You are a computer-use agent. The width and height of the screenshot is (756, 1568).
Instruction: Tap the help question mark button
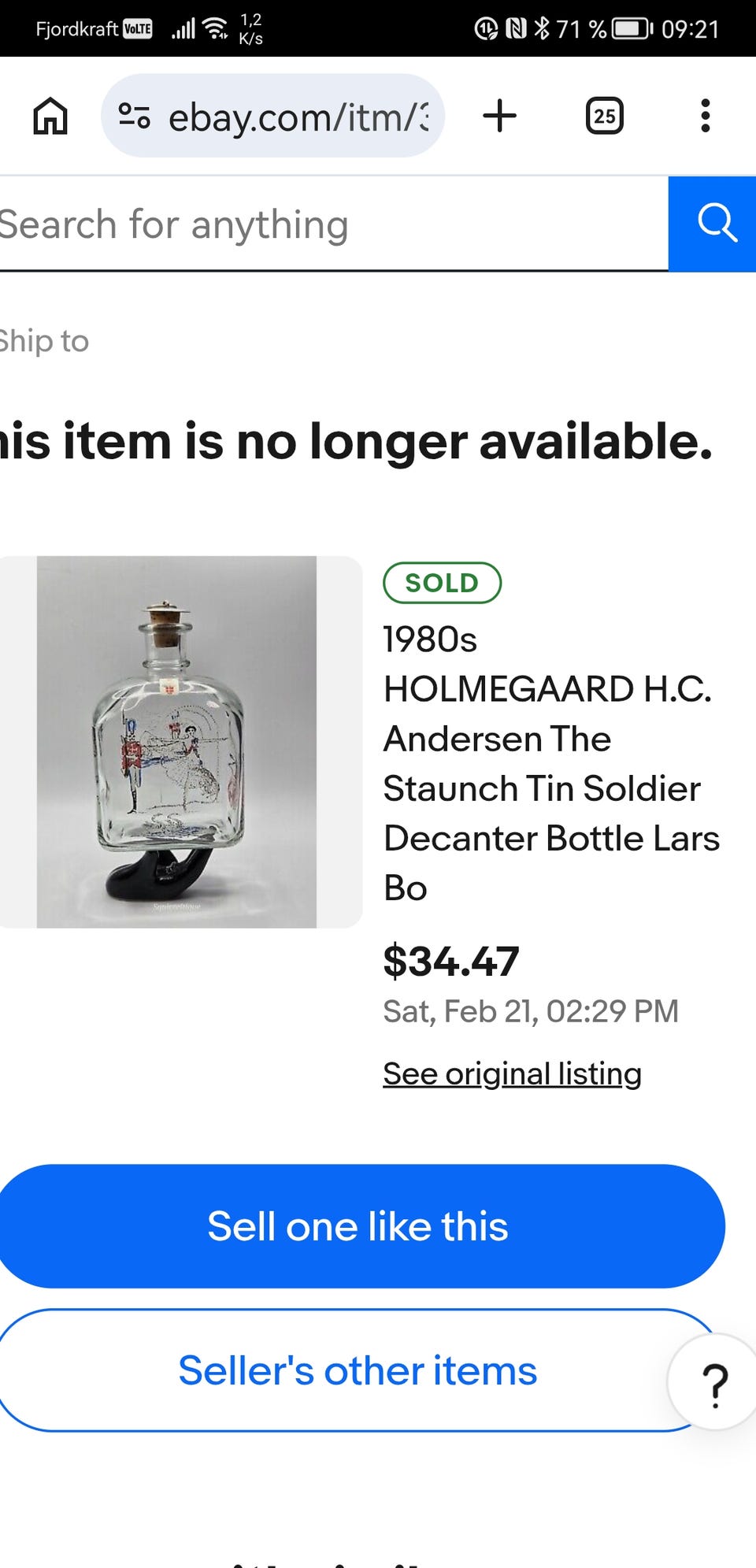click(x=714, y=1384)
